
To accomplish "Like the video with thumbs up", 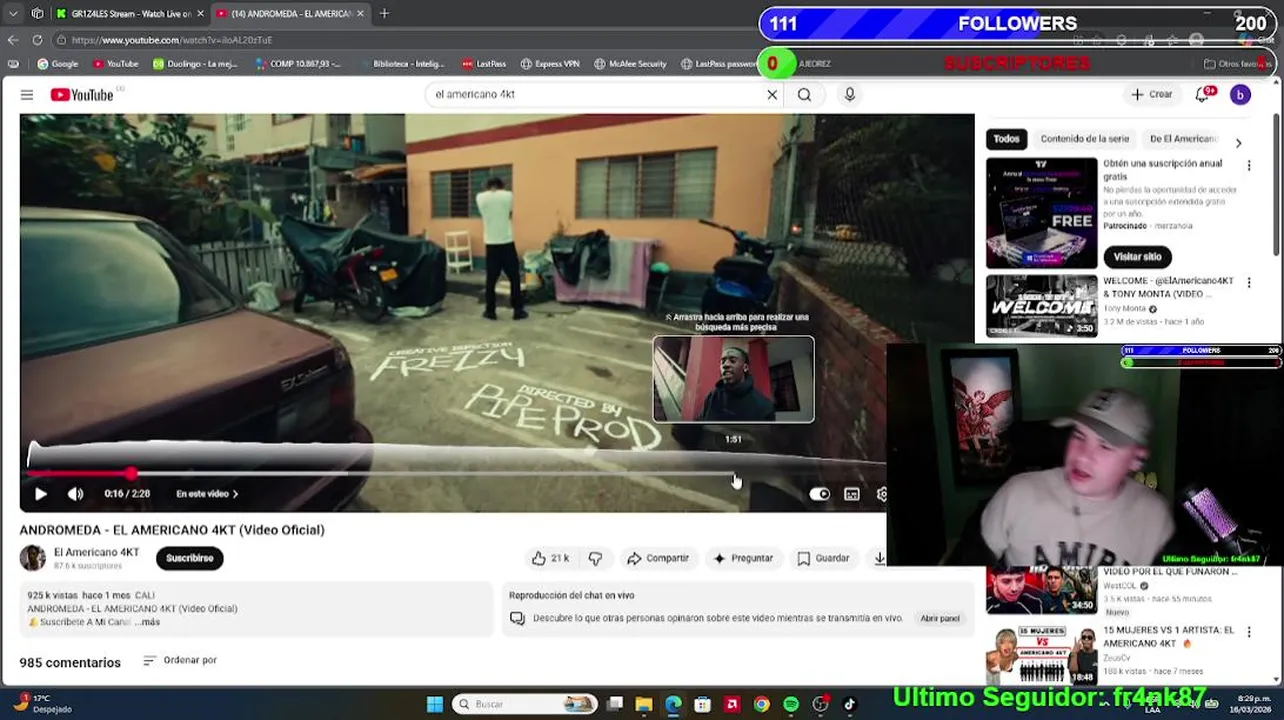I will 550,558.
